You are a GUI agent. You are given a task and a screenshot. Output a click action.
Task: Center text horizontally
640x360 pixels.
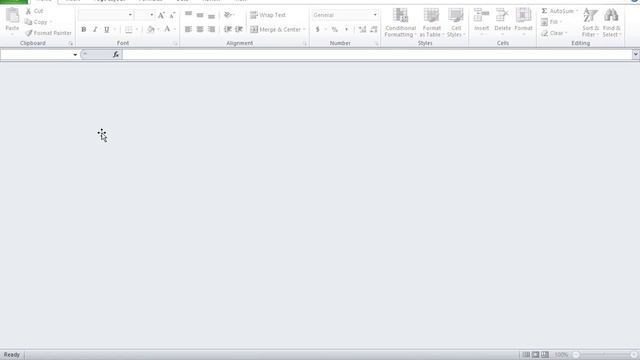tap(200, 29)
